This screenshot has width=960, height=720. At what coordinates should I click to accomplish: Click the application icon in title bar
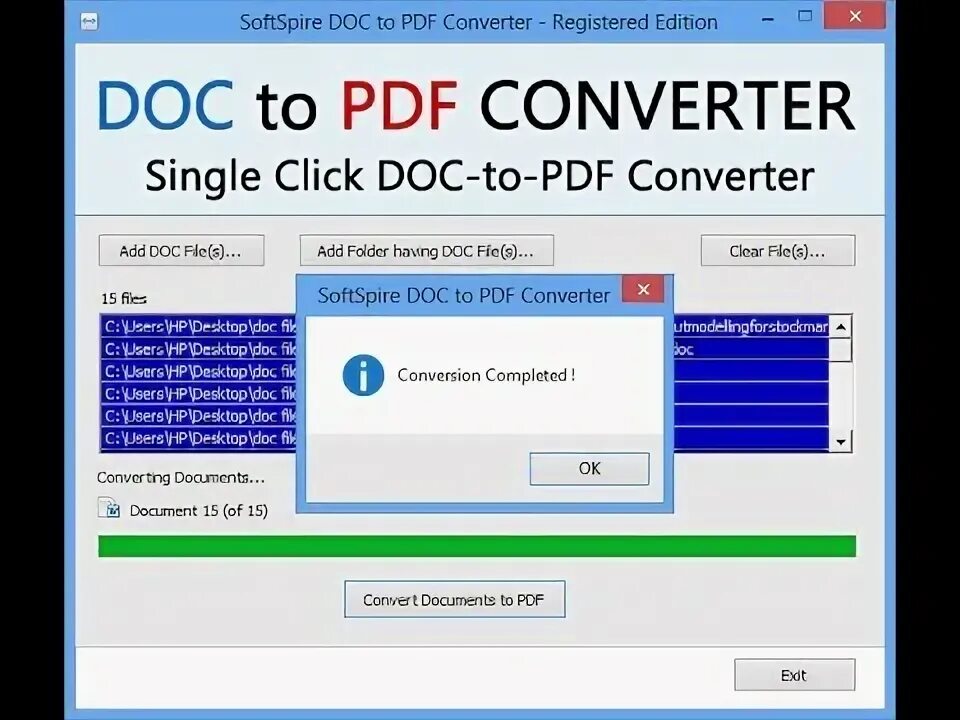pyautogui.click(x=89, y=22)
